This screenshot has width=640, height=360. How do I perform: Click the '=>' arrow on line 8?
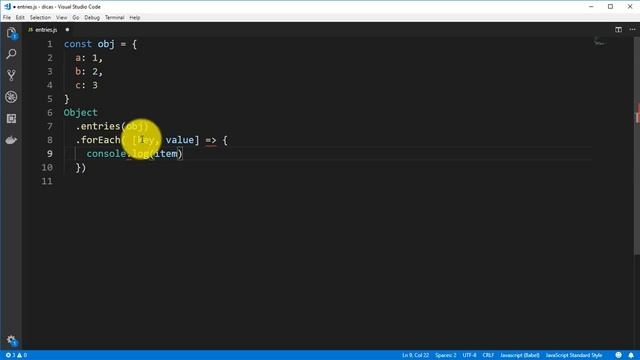tap(211, 140)
